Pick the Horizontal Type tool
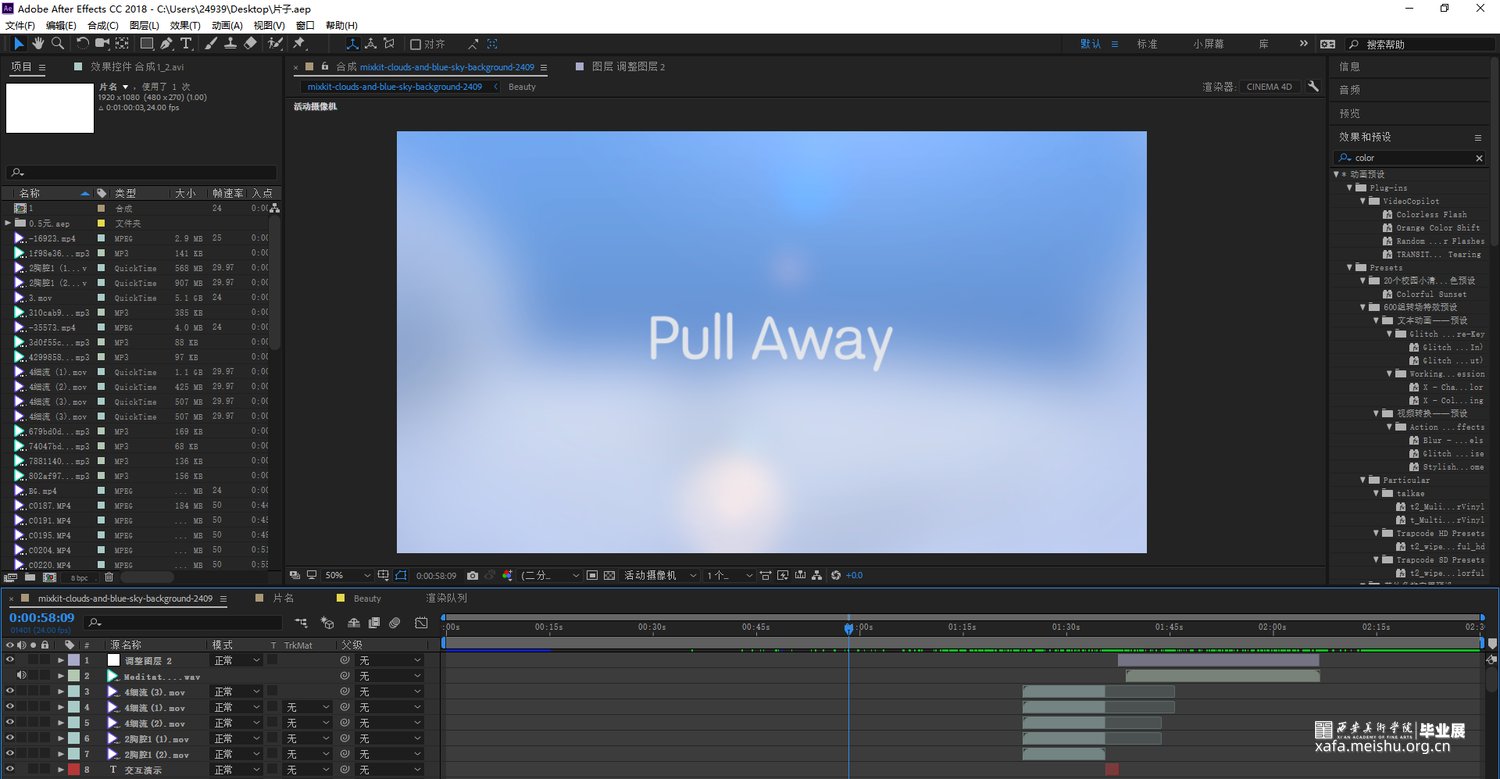The height and width of the screenshot is (779, 1500). pyautogui.click(x=186, y=44)
